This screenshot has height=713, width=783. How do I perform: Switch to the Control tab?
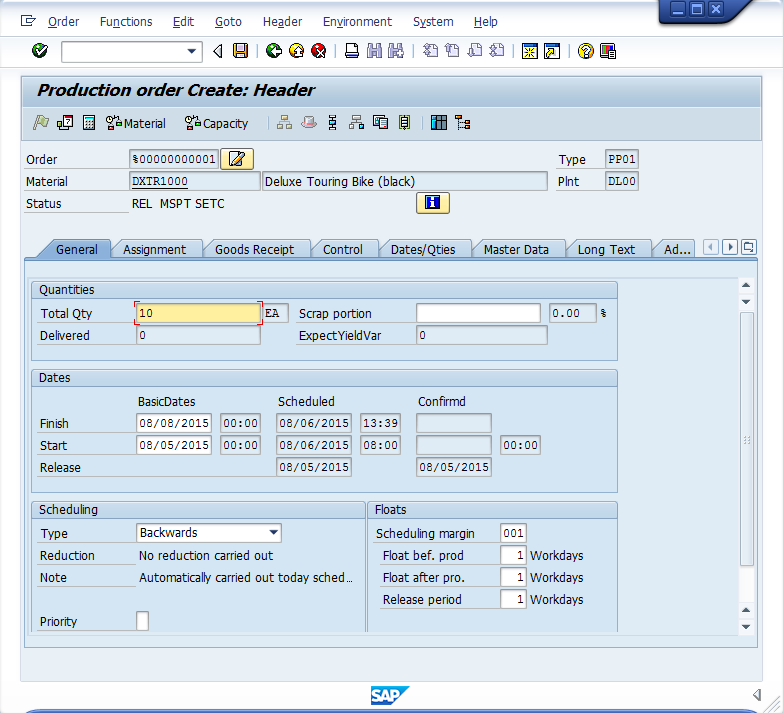pos(343,249)
